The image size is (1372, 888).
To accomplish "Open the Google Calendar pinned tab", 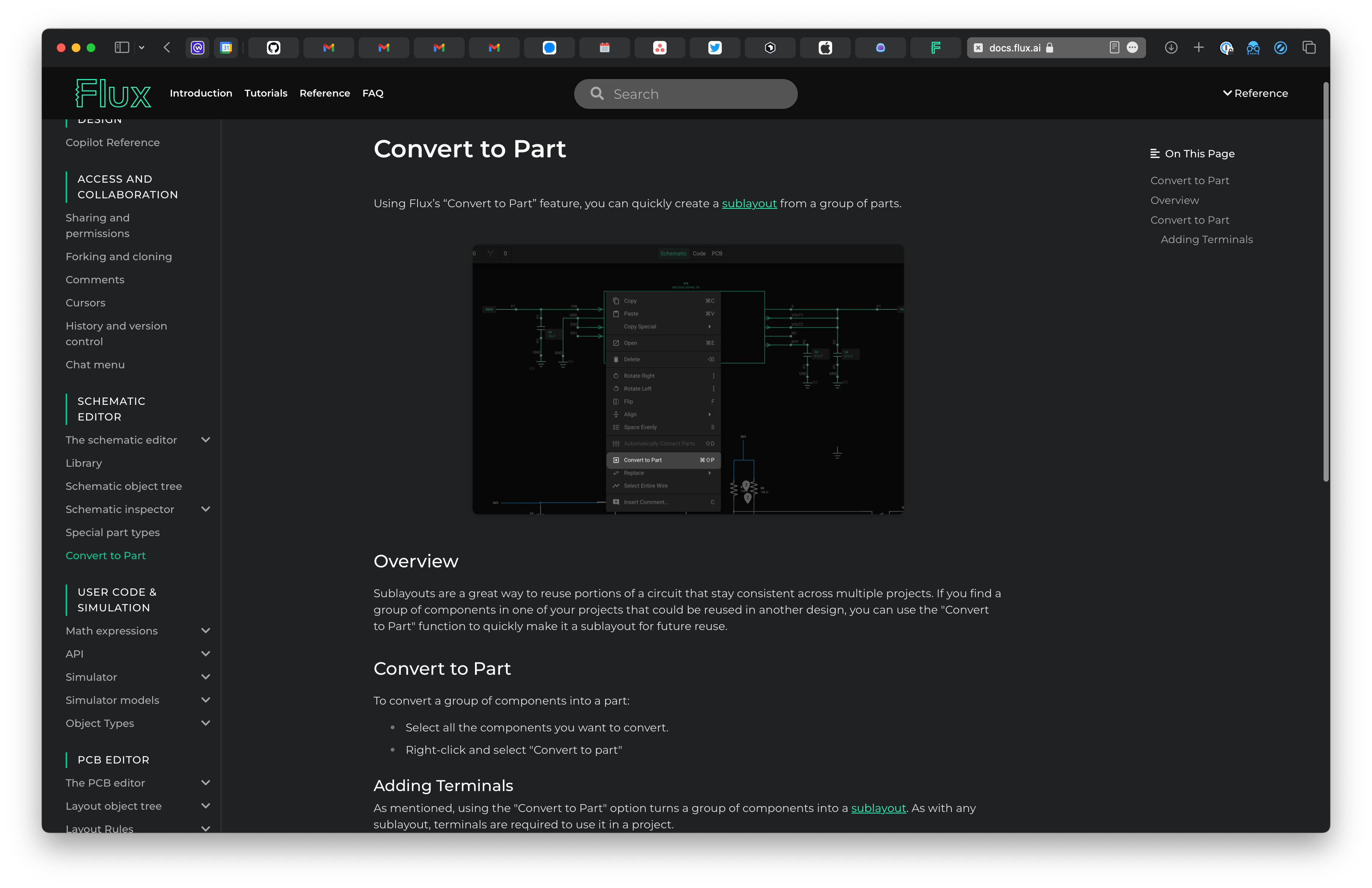I will tap(226, 47).
